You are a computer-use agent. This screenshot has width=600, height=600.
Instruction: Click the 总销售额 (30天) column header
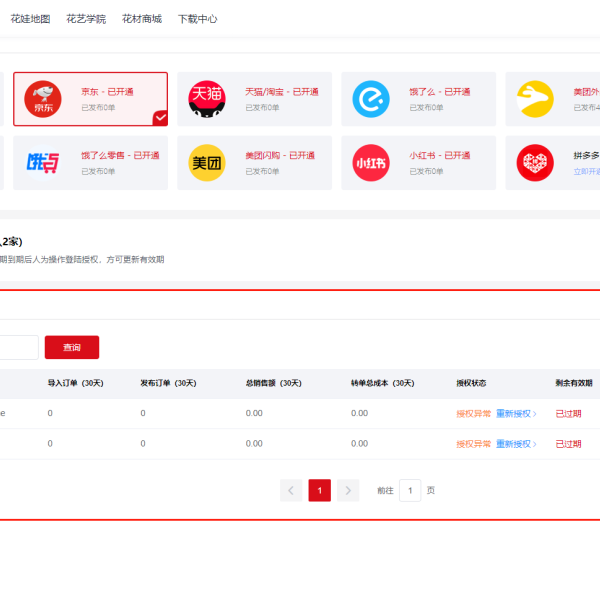[x=274, y=383]
